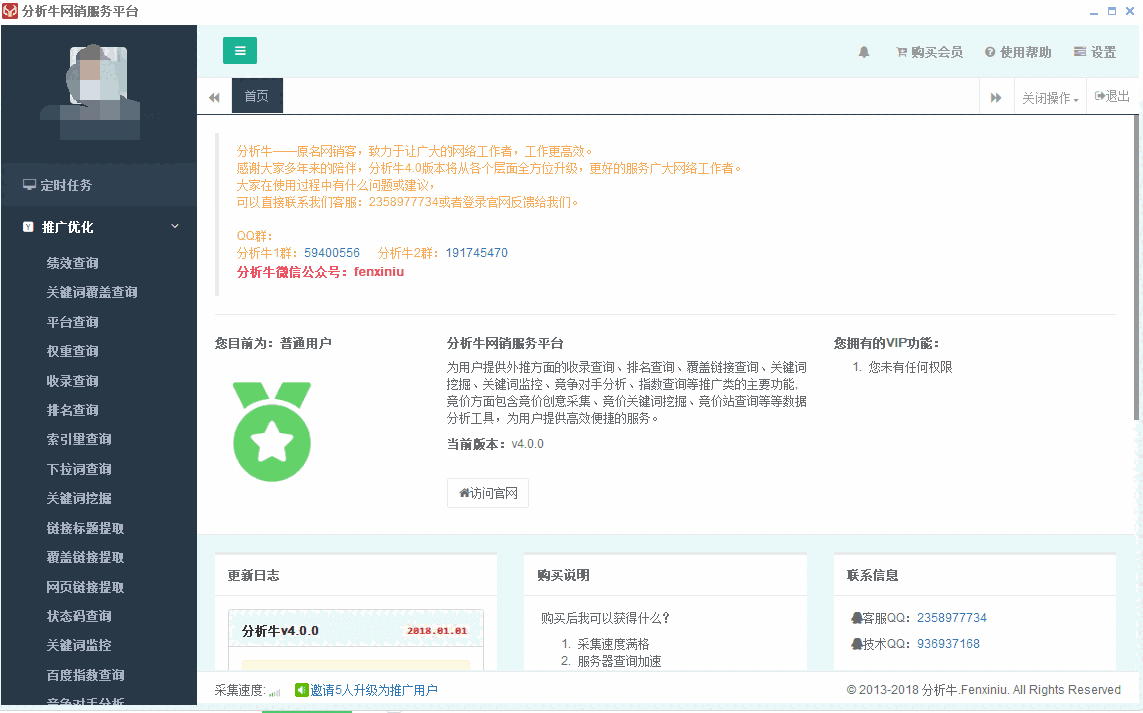This screenshot has height=713, width=1143.
Task: Open 使用帮助 via the question-mark icon
Action: tap(989, 52)
